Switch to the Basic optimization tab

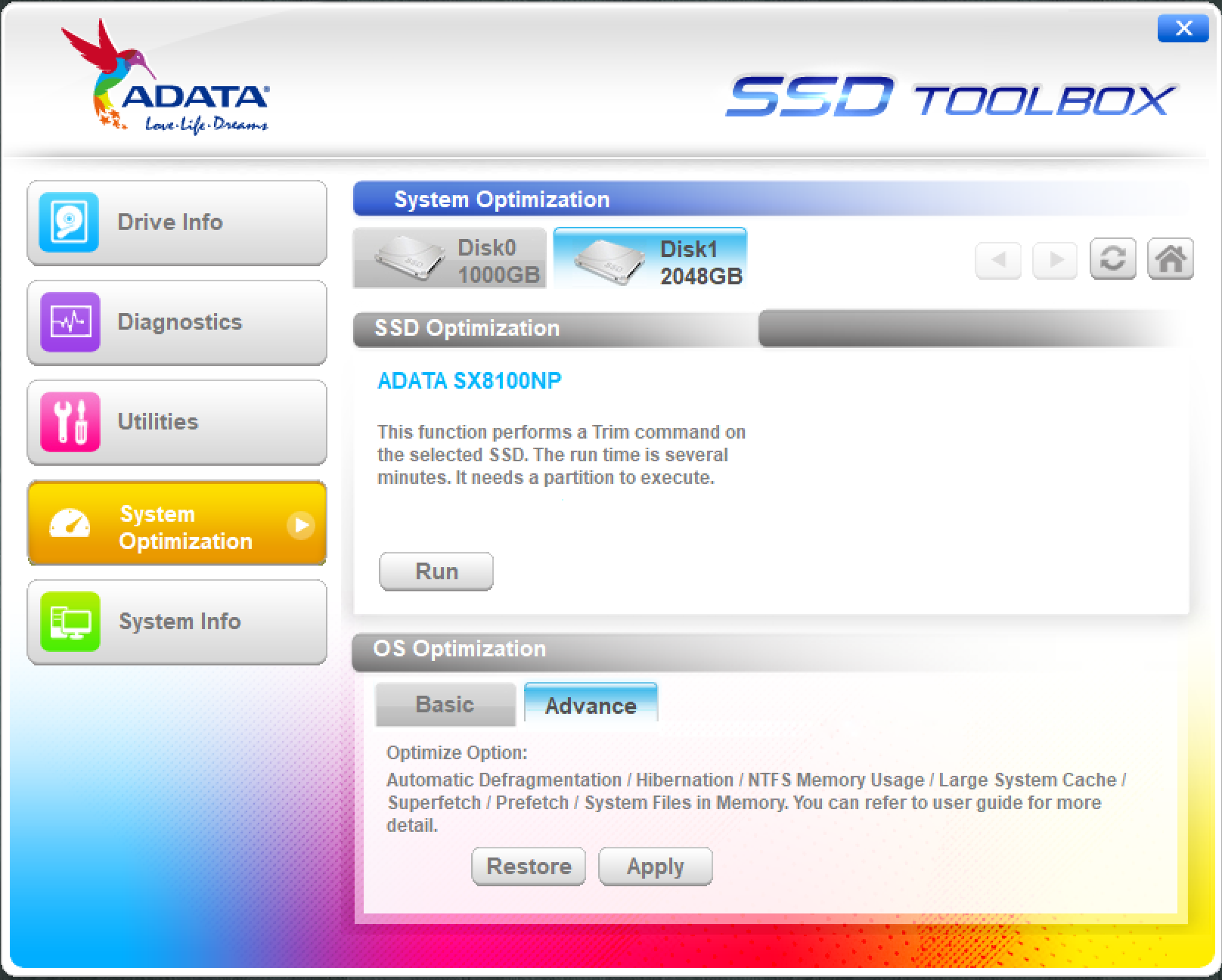(445, 705)
